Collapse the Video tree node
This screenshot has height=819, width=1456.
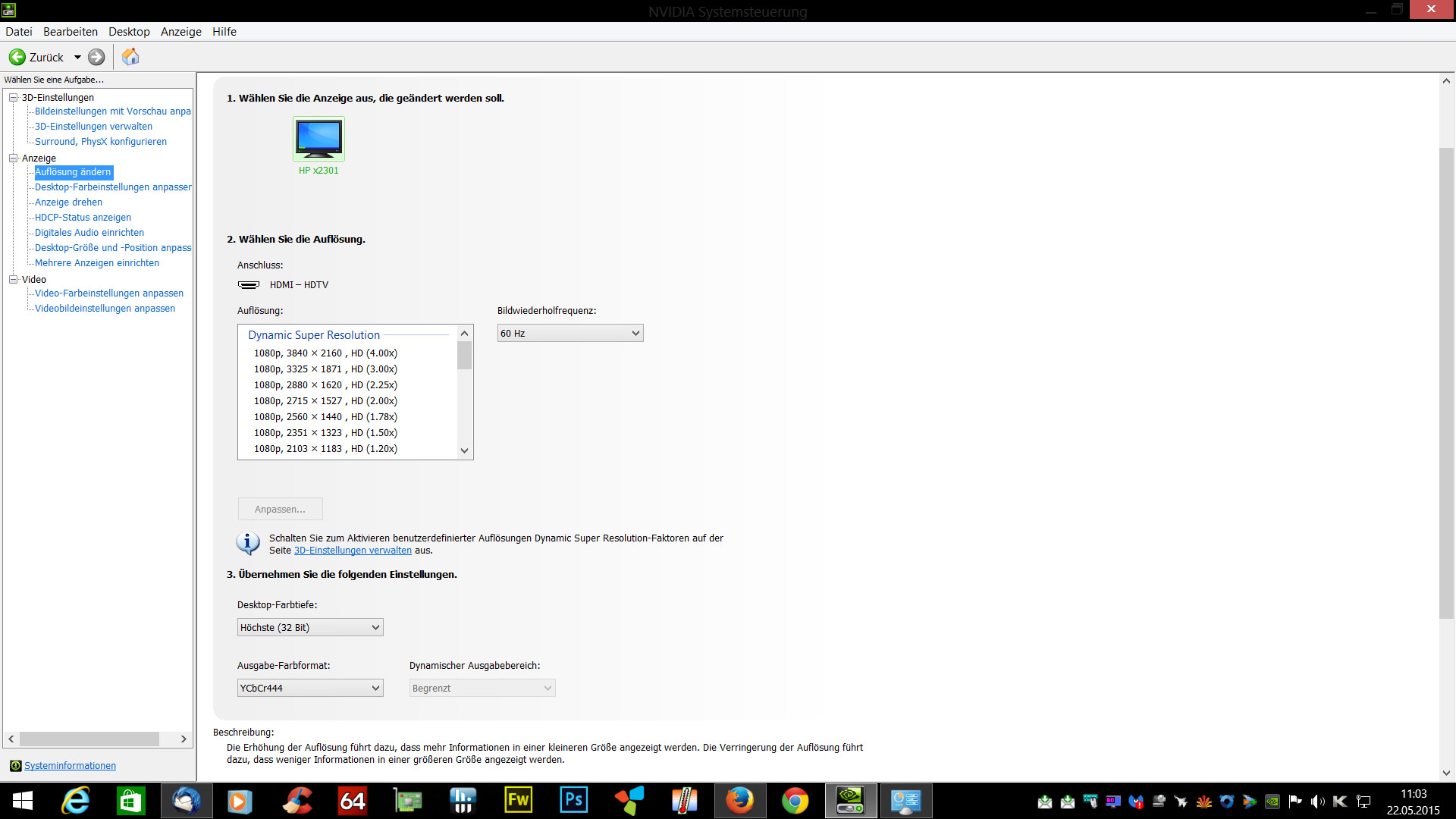click(x=13, y=279)
